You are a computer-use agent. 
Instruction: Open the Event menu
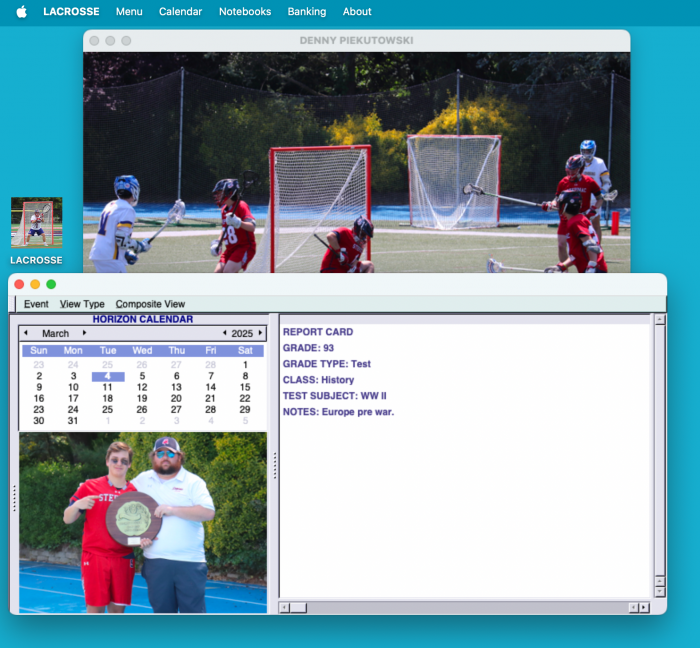[36, 304]
